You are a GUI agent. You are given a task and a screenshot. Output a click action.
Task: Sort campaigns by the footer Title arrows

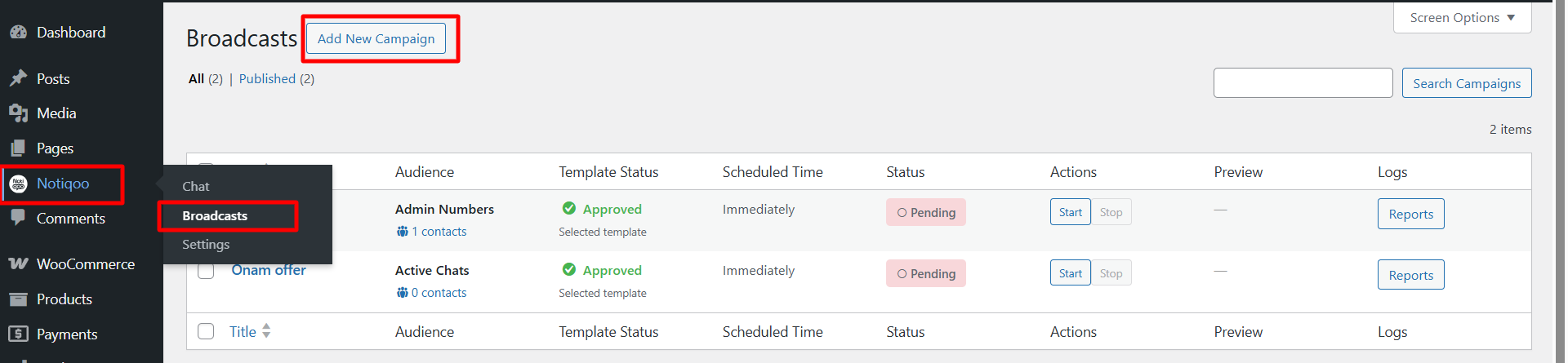tap(266, 331)
